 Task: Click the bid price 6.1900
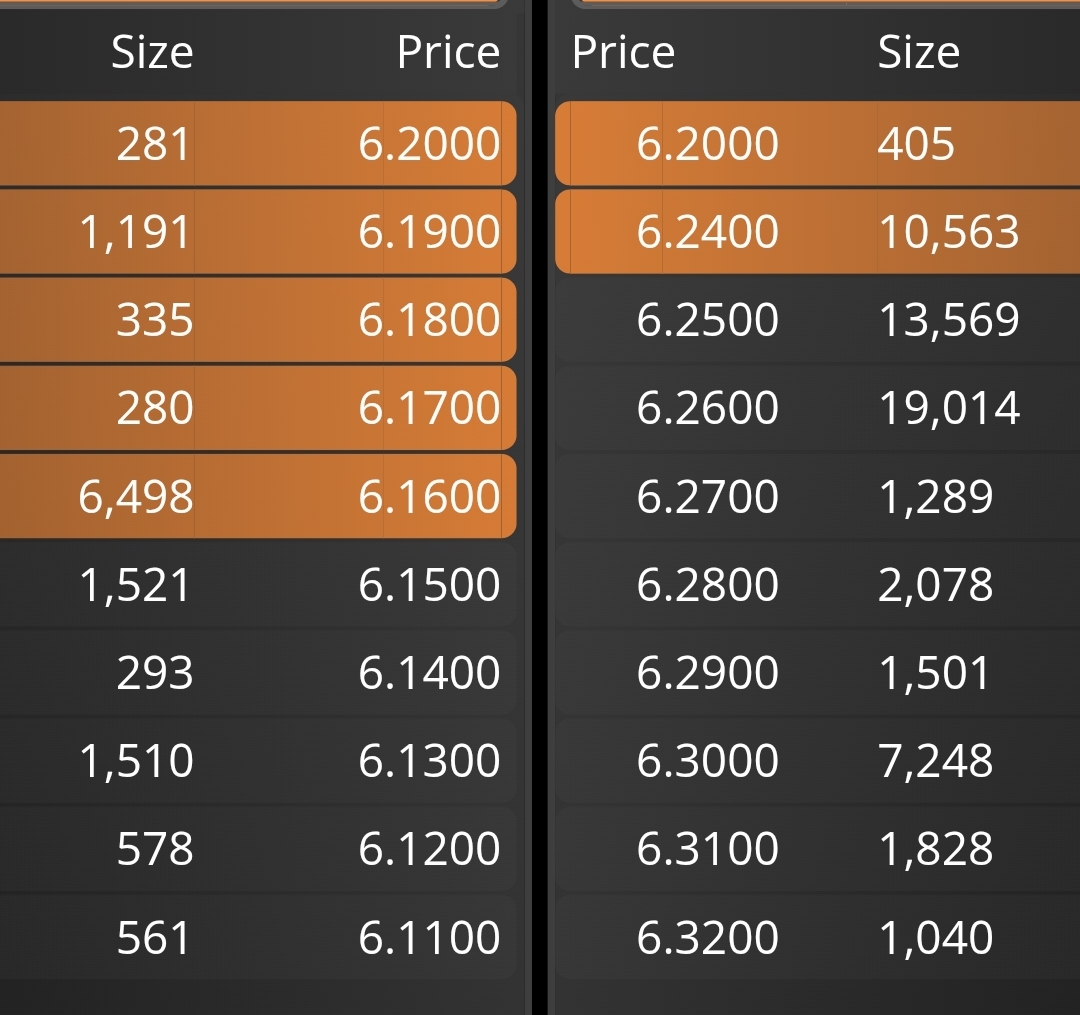[x=429, y=232]
